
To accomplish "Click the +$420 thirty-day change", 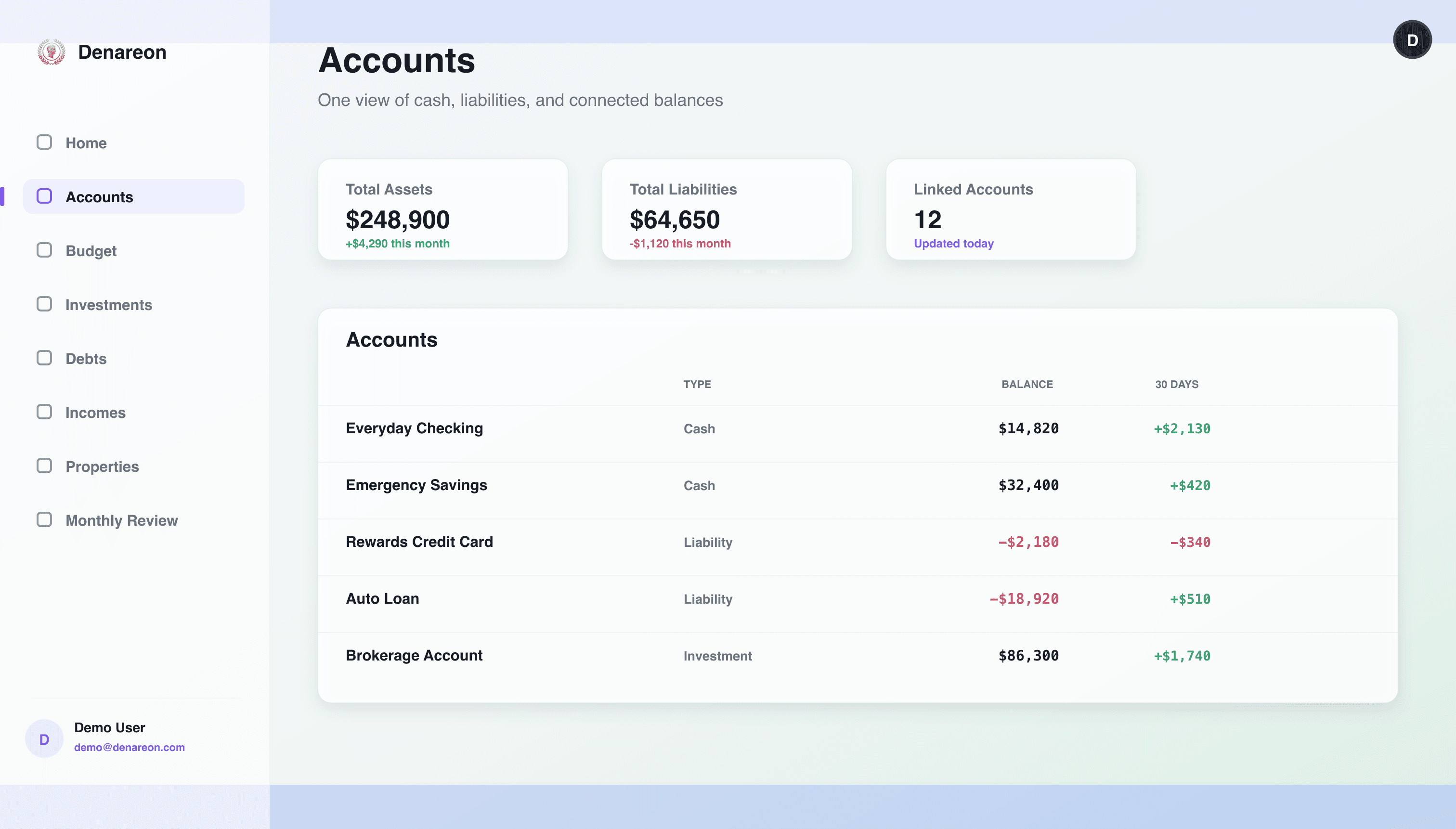I will pos(1190,486).
